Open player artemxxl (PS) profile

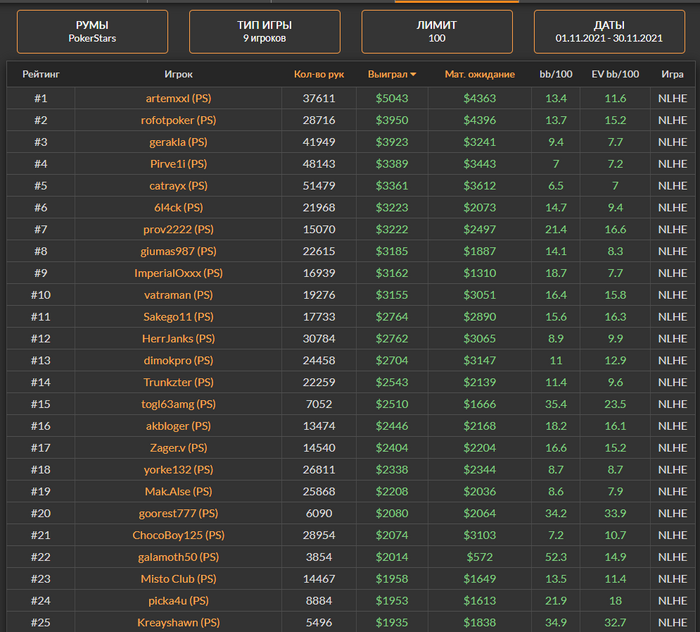(x=178, y=98)
